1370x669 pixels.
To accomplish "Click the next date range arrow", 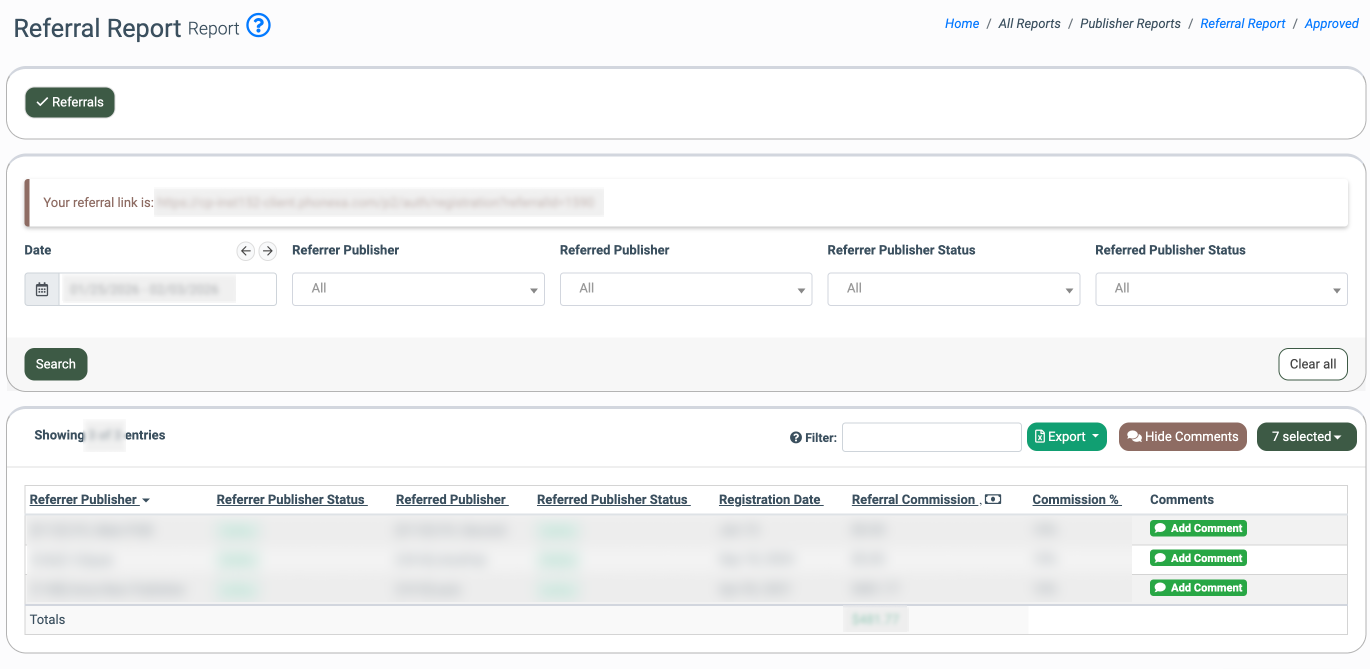I will point(267,251).
